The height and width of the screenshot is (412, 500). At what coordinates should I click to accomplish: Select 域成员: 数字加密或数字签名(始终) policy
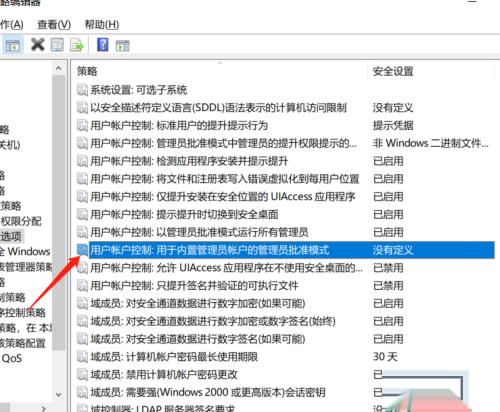213,321
